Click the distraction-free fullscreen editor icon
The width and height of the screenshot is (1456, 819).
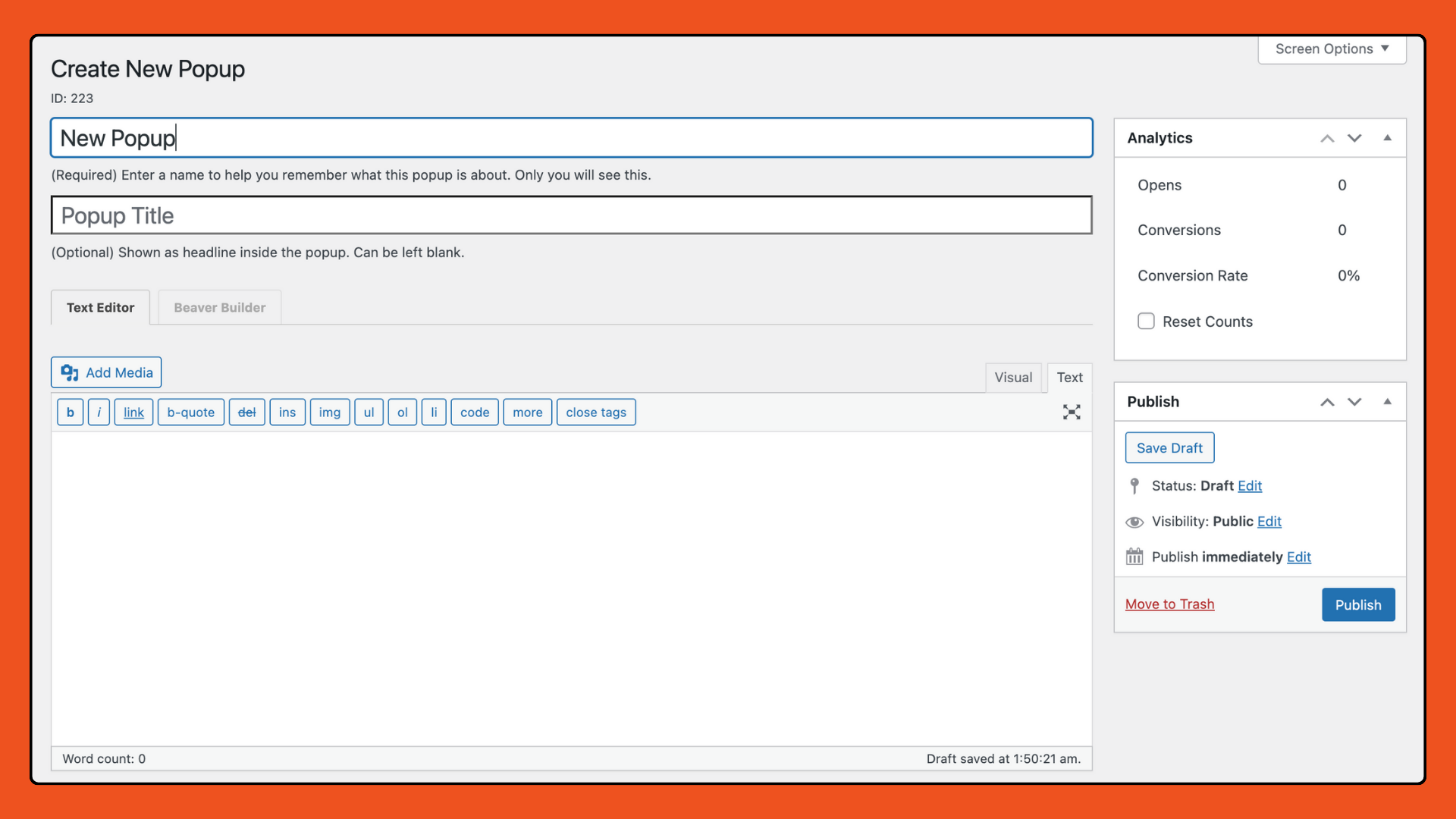(1071, 412)
